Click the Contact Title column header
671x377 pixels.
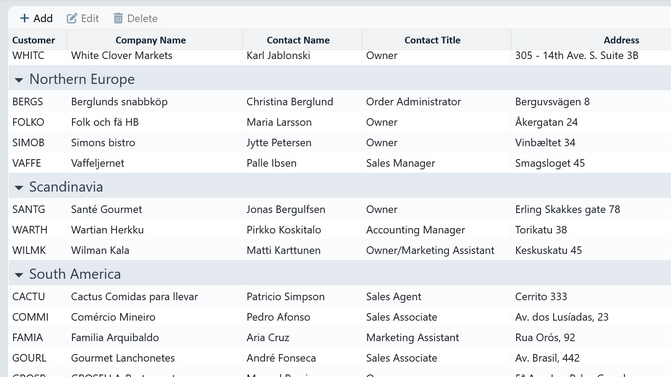[x=432, y=40]
